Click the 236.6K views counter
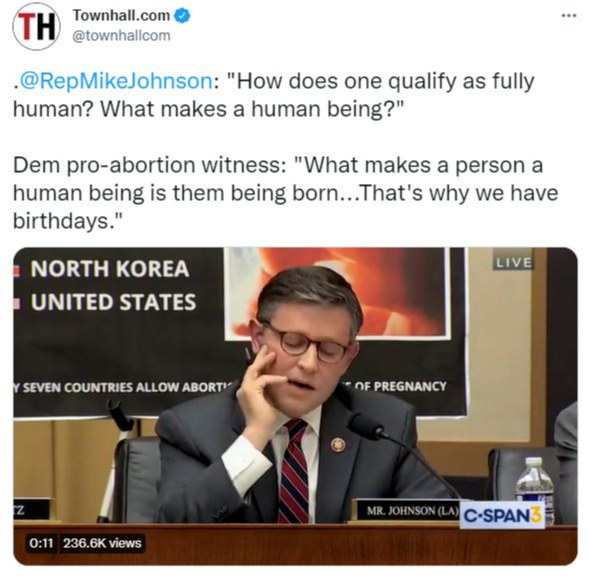 point(102,543)
